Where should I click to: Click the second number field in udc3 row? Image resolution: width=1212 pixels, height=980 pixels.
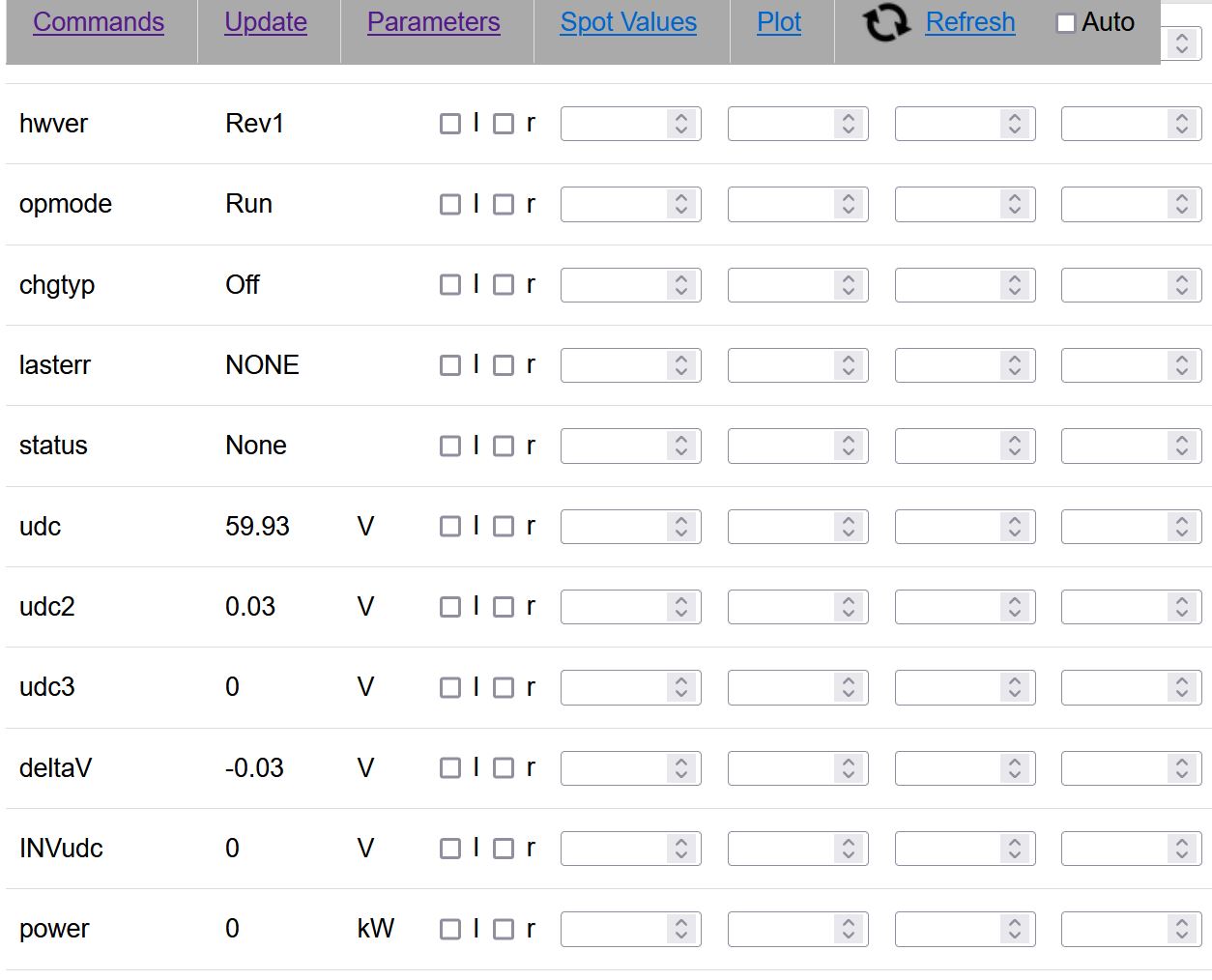pyautogui.click(x=781, y=688)
